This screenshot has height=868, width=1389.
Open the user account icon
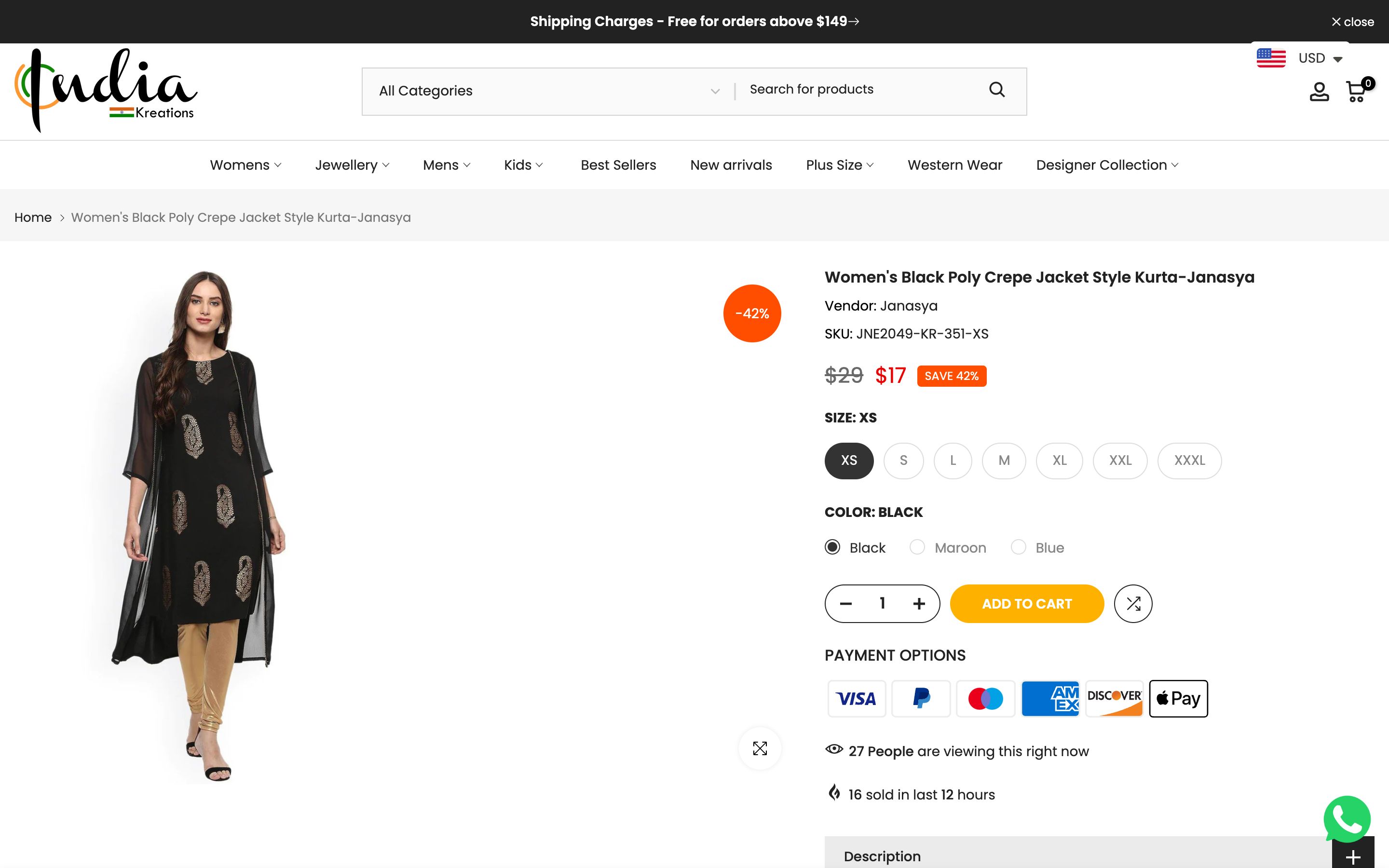[1319, 92]
